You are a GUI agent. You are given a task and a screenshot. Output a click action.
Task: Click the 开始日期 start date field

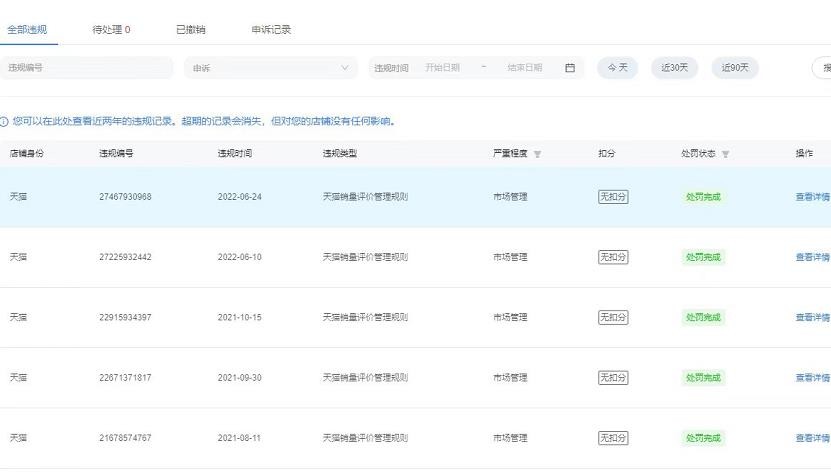click(x=443, y=68)
